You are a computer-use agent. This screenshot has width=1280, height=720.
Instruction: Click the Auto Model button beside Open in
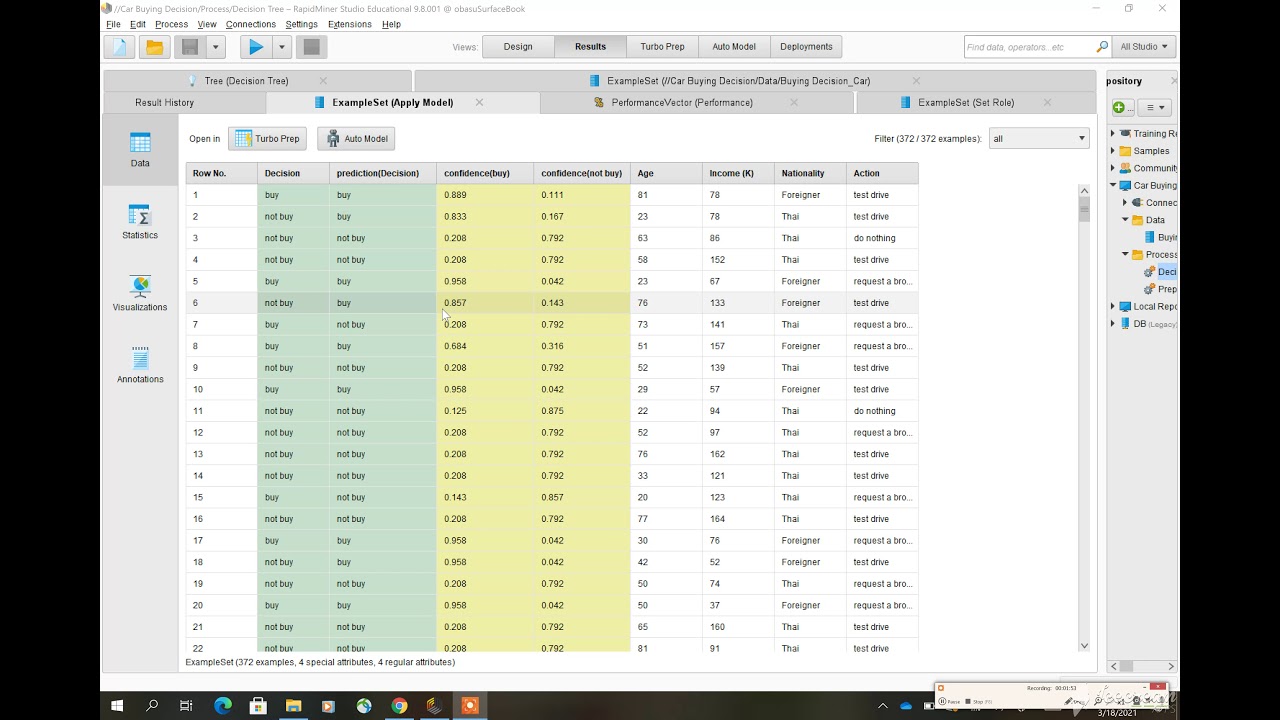356,139
